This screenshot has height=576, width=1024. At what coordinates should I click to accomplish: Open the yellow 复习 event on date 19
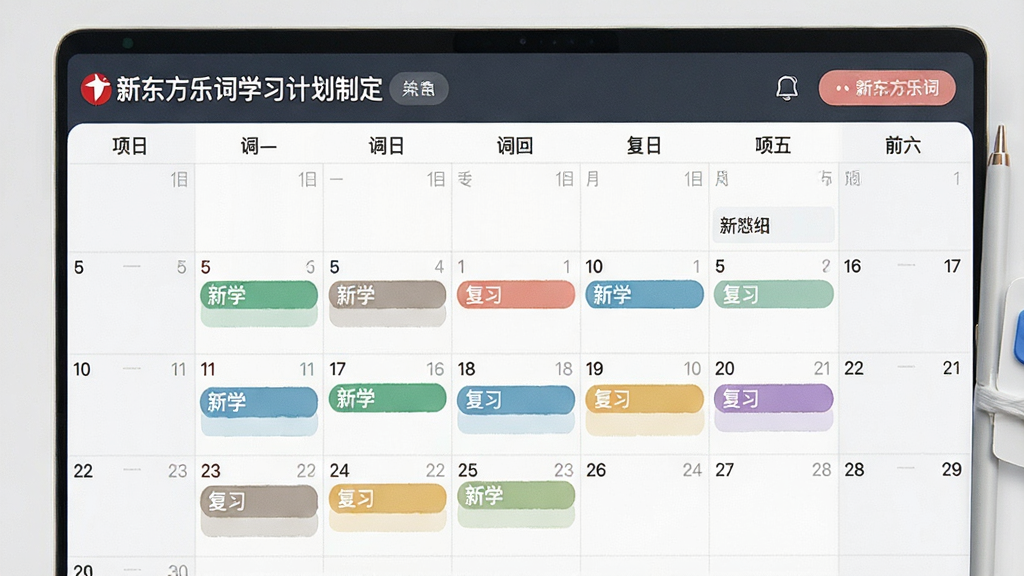click(645, 398)
